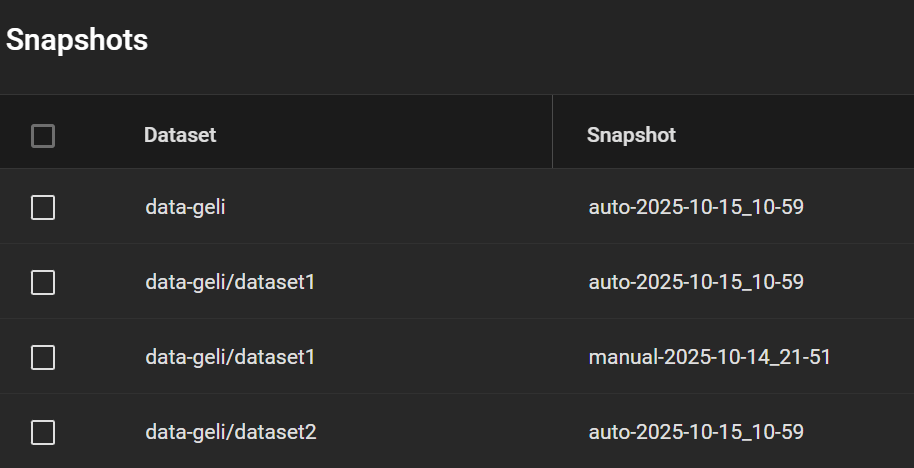Tick the select-all checkbox in table header
Screen dimensions: 914x468
coord(43,136)
